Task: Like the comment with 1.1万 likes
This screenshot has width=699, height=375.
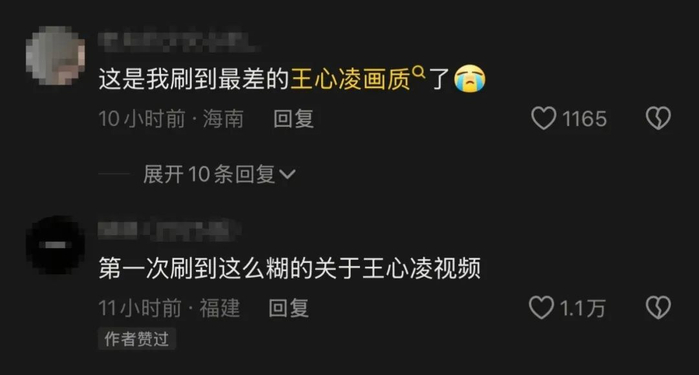Action: coord(541,308)
